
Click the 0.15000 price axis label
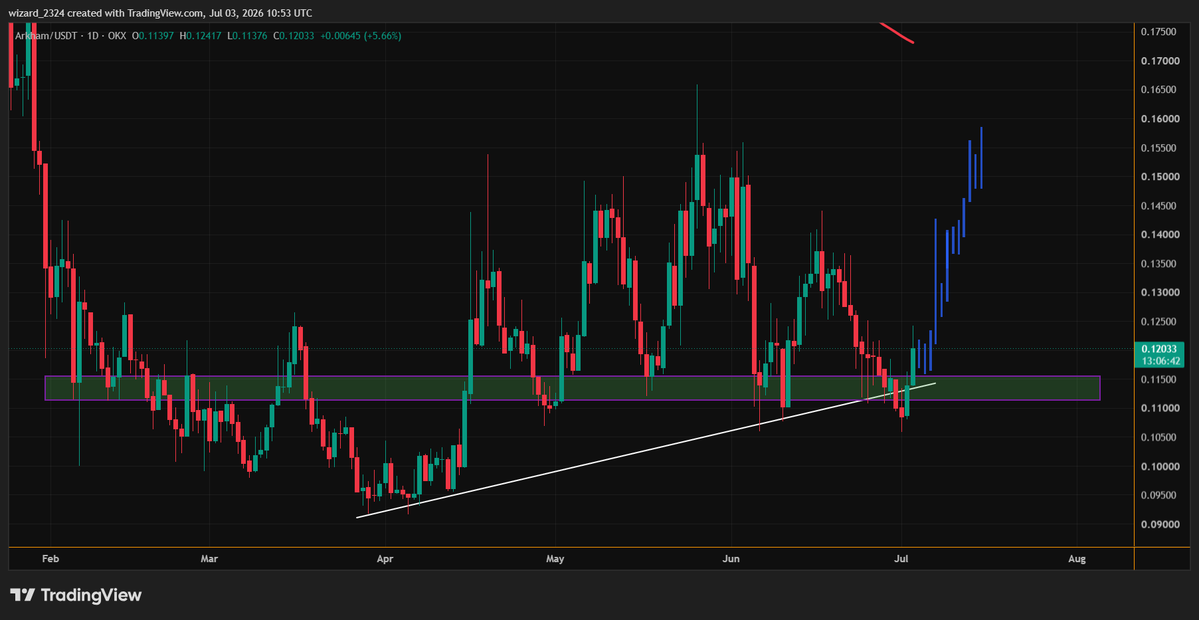1158,177
